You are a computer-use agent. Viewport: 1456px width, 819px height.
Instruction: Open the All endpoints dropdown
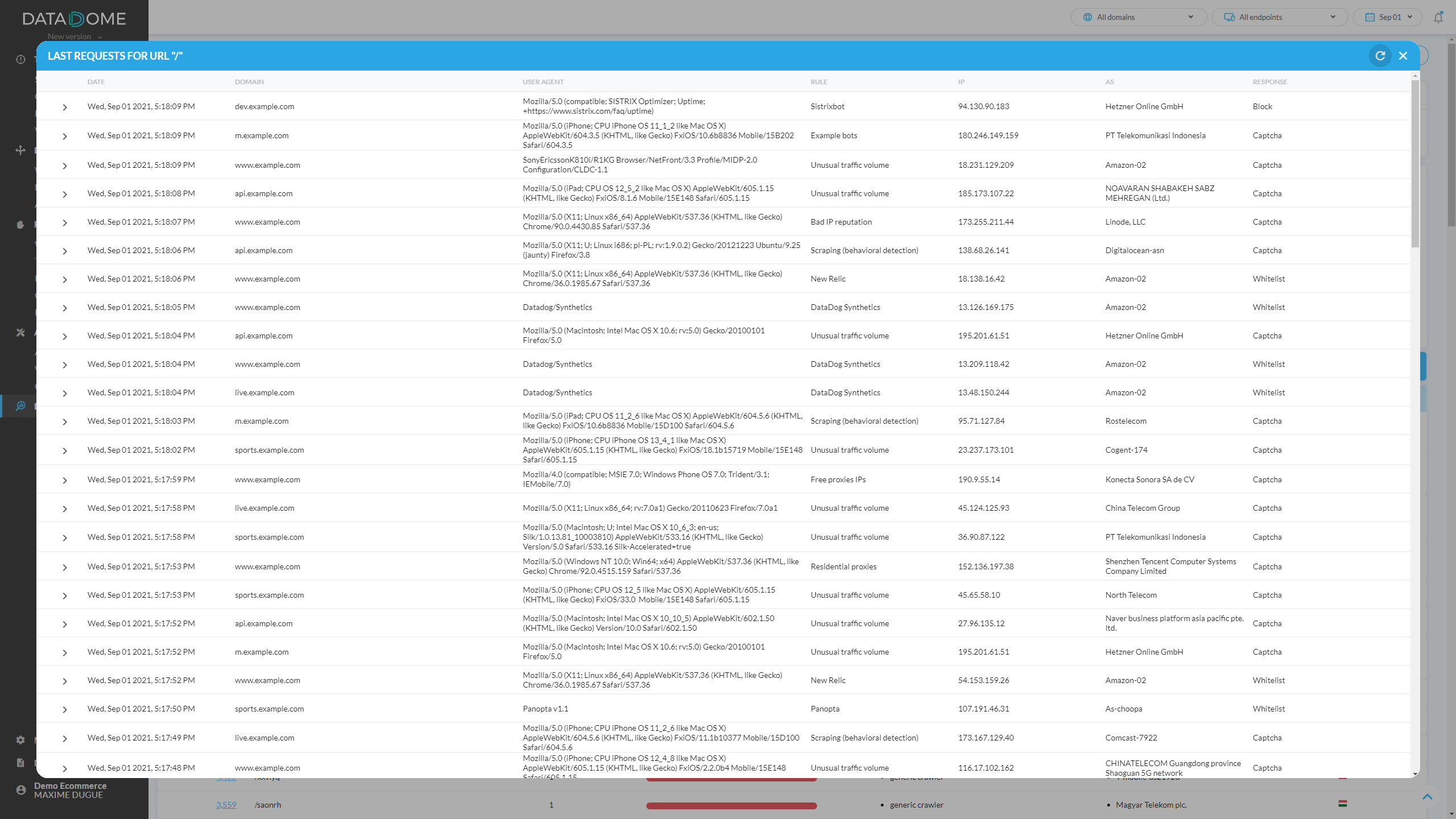tap(1279, 17)
